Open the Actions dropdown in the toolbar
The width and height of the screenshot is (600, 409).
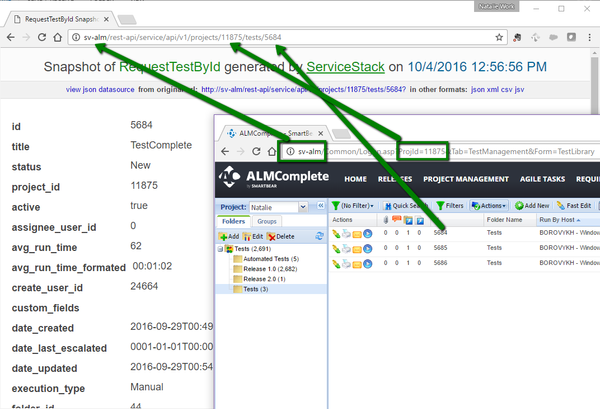(x=489, y=206)
